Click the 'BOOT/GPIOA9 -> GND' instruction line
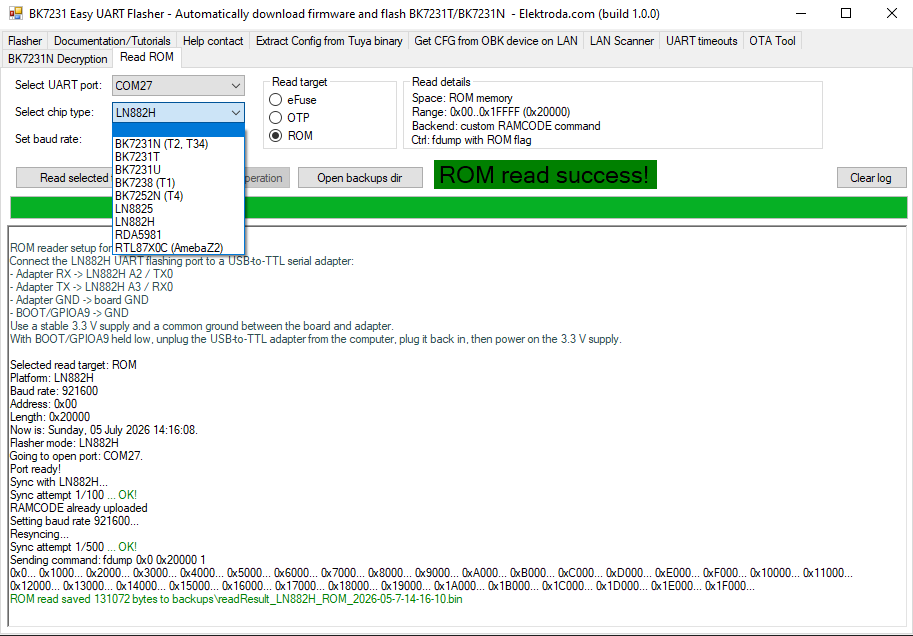 (x=69, y=313)
